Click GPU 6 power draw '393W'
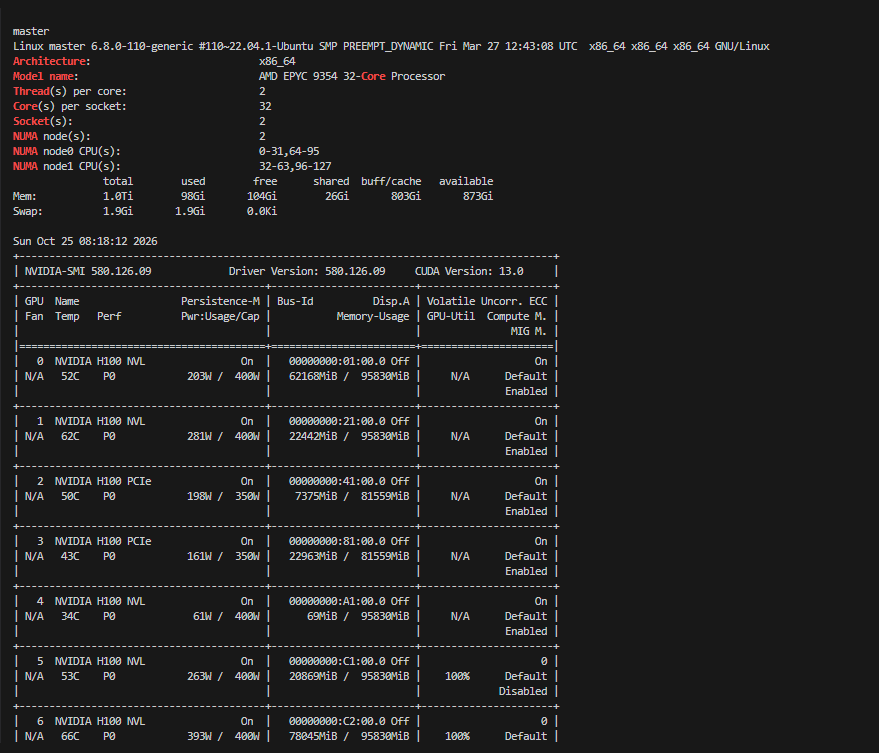Screen dimensions: 879x753 click(x=200, y=737)
